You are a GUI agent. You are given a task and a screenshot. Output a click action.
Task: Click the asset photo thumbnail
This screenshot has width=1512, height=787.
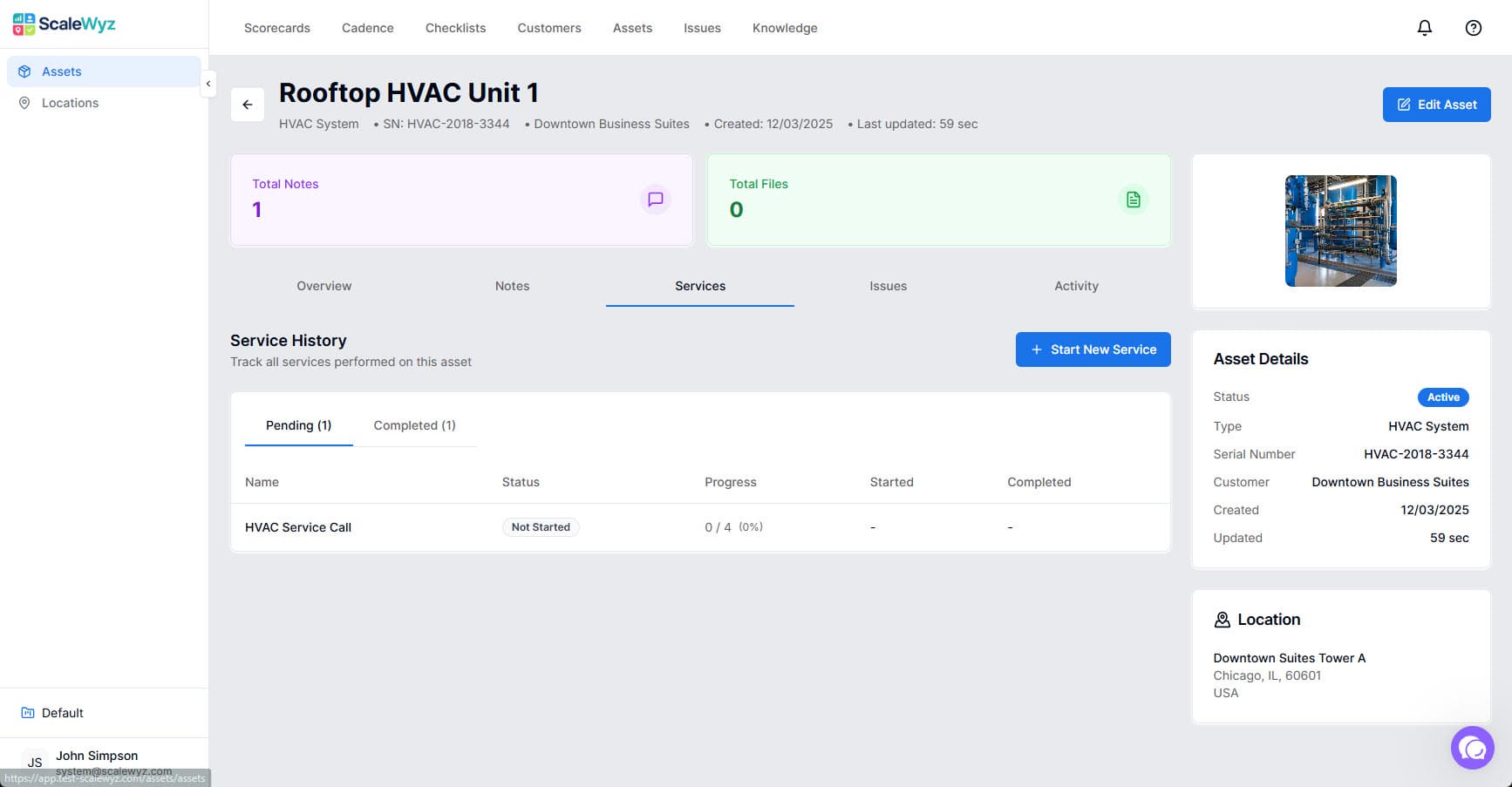(x=1340, y=231)
